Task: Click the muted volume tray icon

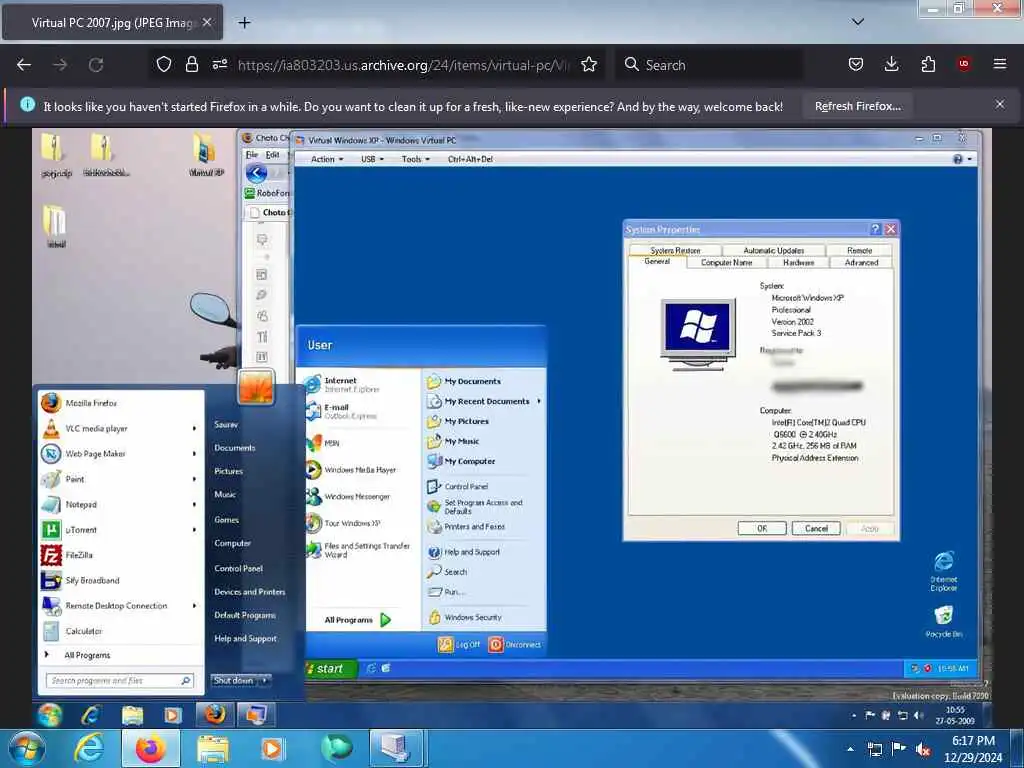Action: pyautogui.click(x=923, y=749)
